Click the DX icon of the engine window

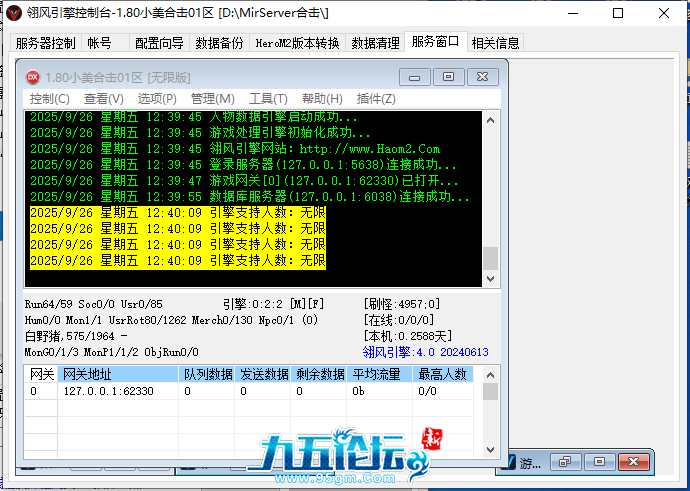[x=33, y=77]
